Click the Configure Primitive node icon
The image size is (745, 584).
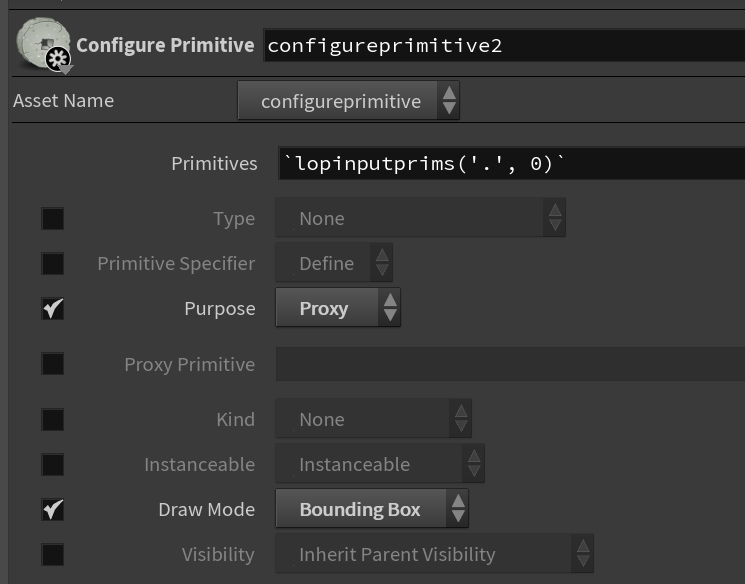(44, 45)
